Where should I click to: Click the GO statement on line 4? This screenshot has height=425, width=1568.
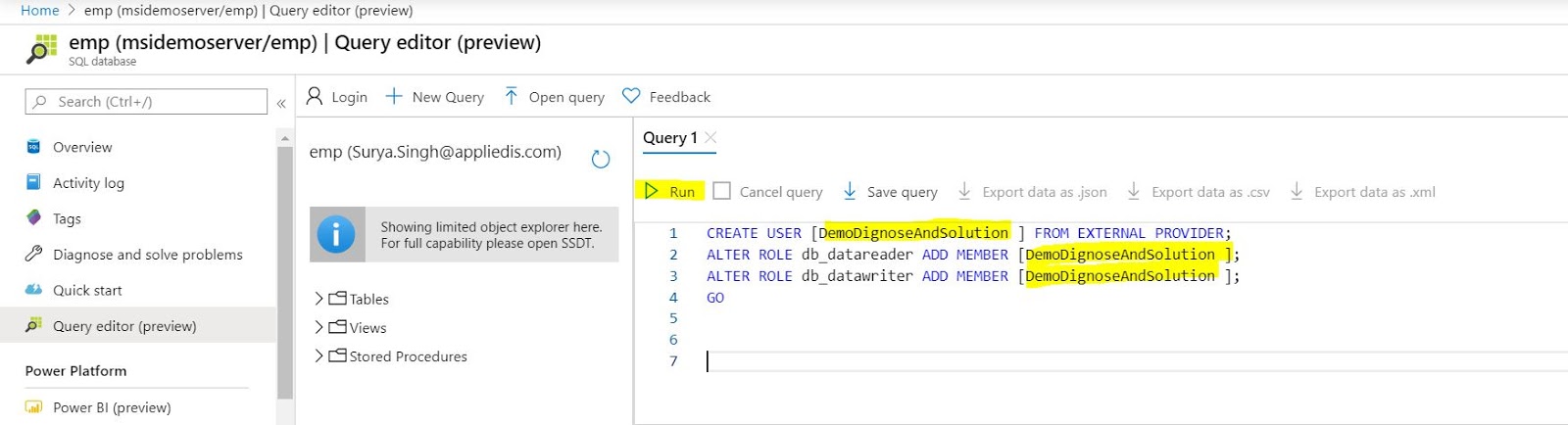pyautogui.click(x=715, y=298)
